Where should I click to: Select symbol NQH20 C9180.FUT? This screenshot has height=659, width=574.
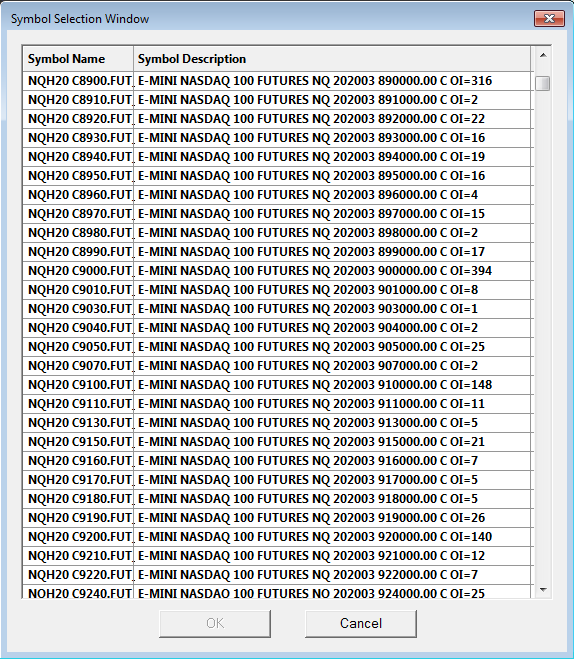pyautogui.click(x=78, y=498)
